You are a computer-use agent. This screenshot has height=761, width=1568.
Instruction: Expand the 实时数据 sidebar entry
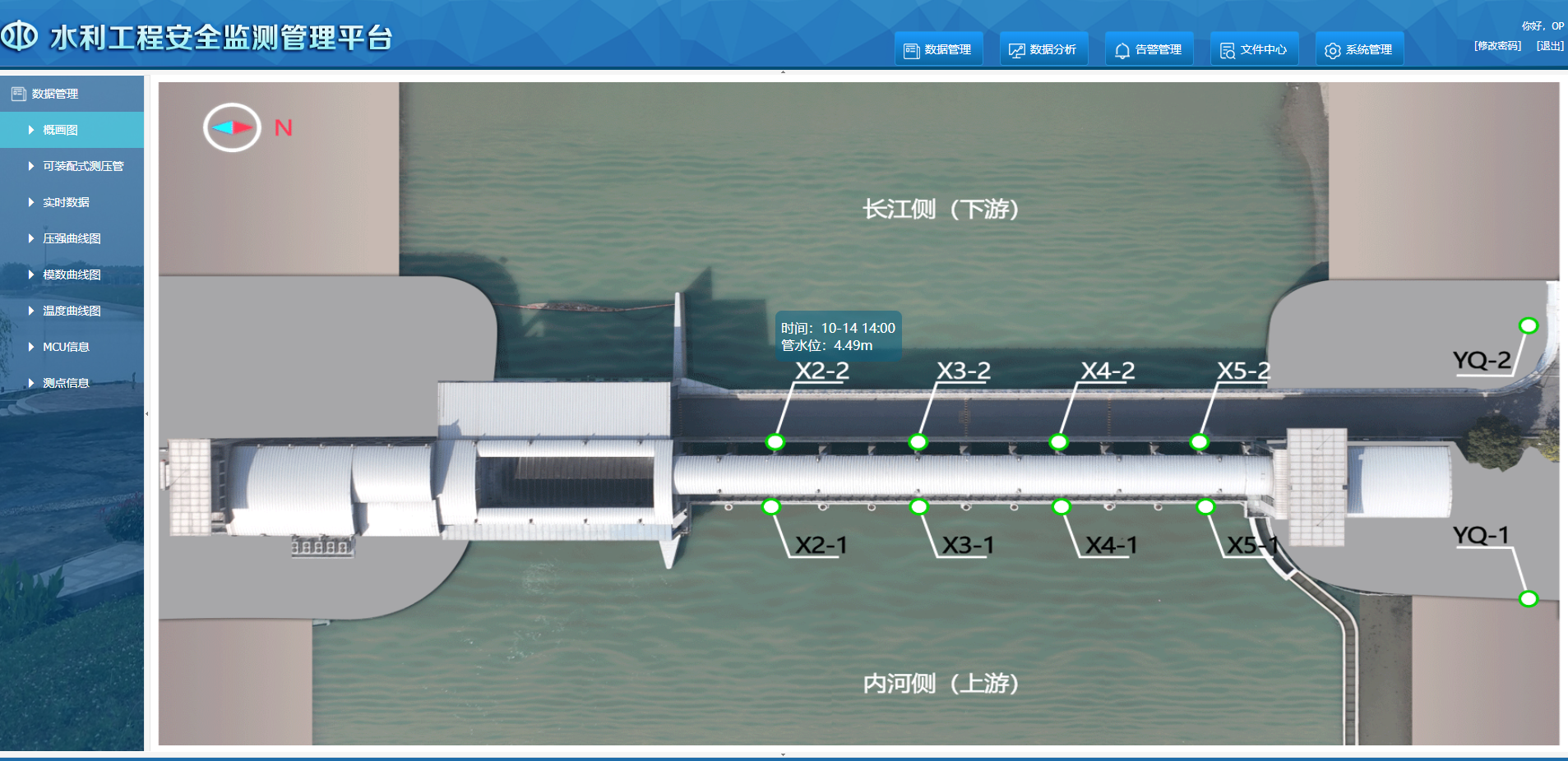[x=66, y=202]
